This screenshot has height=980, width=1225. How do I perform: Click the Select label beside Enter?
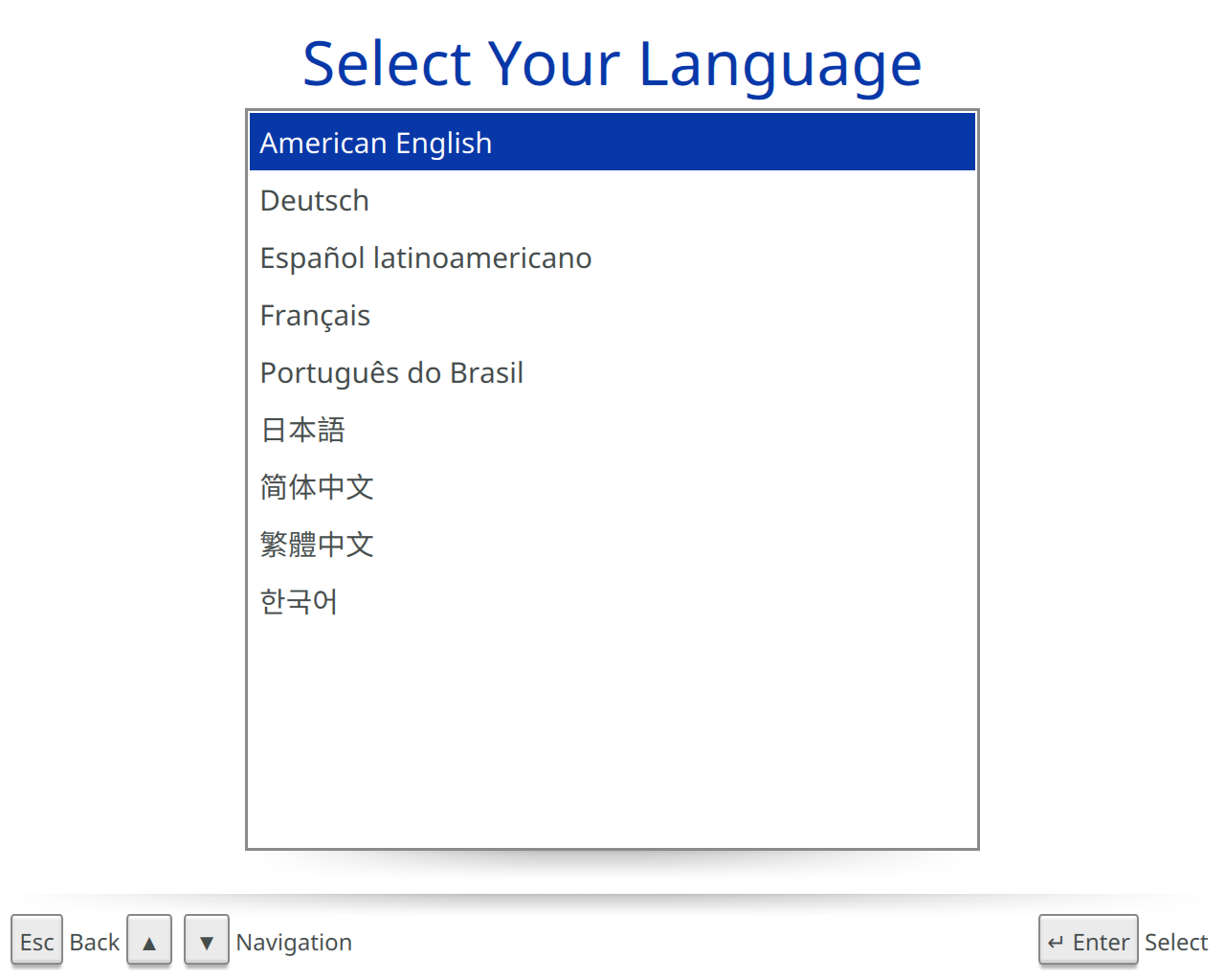tap(1176, 942)
